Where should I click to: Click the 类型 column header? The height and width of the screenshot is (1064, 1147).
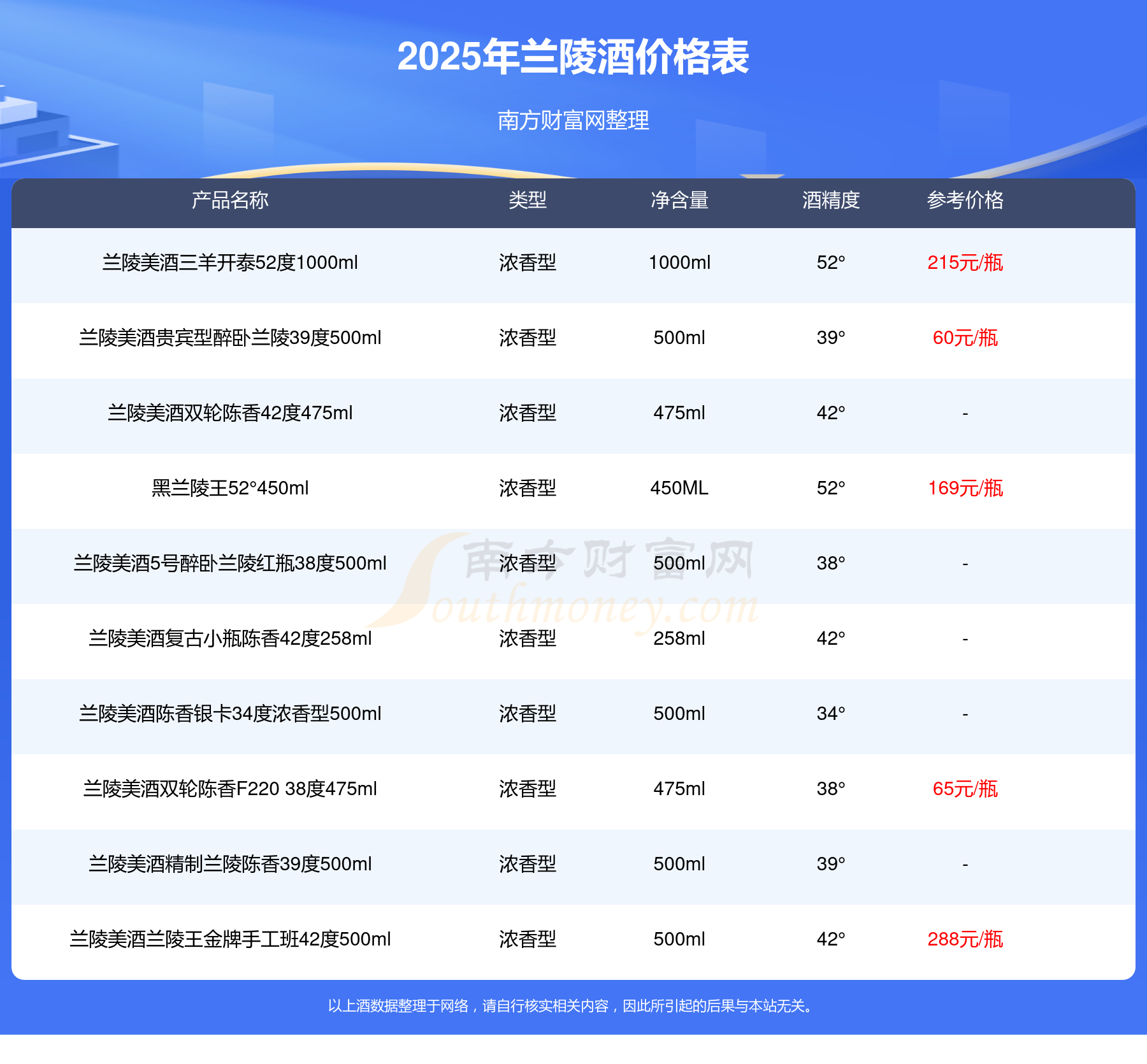pos(528,200)
